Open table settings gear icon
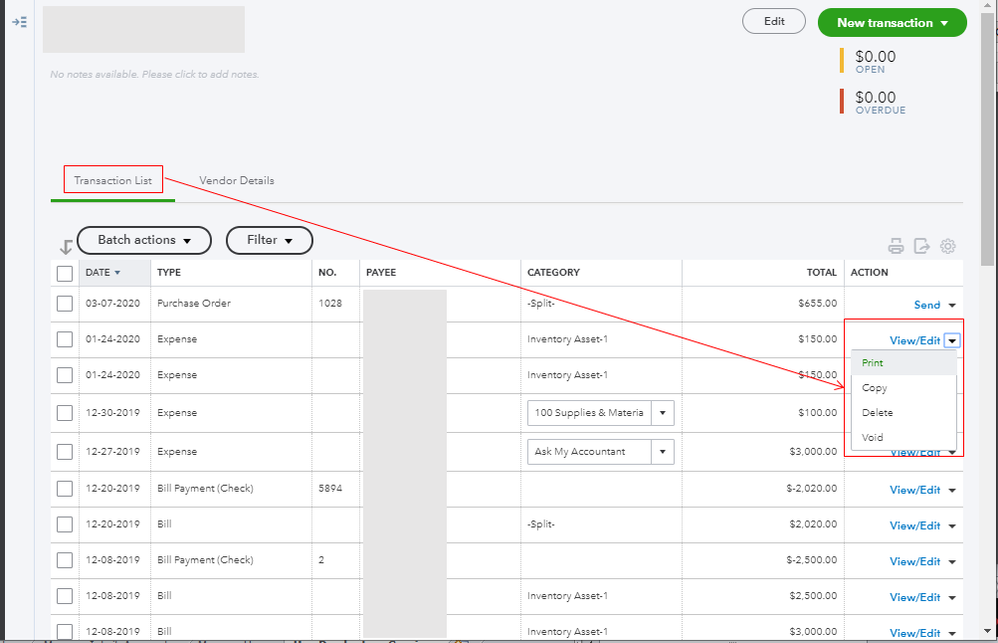 [948, 246]
